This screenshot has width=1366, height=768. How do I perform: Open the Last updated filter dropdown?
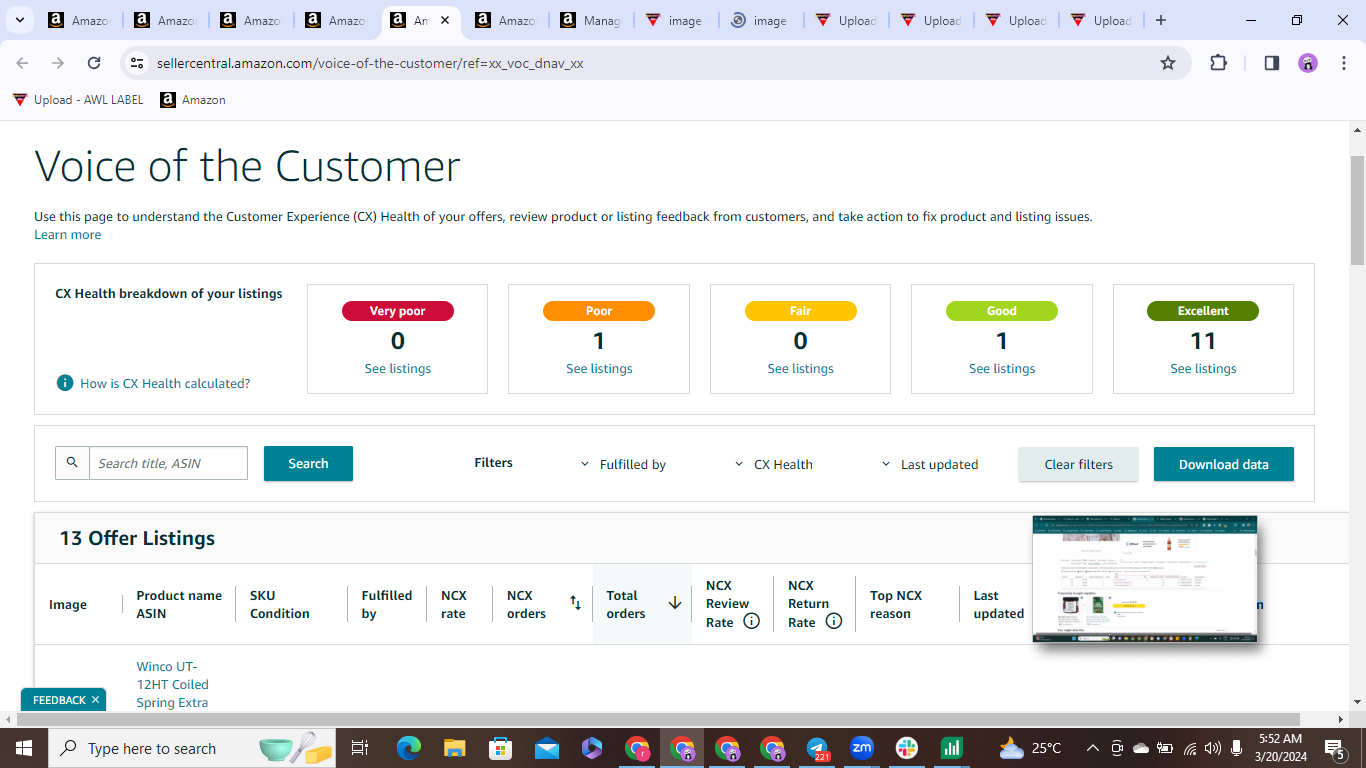[929, 464]
